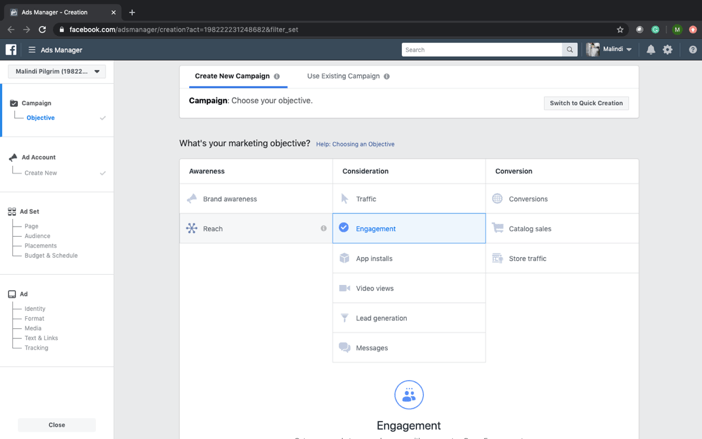702x439 pixels.
Task: Expand the Malindi profile menu
Action: (x=610, y=49)
